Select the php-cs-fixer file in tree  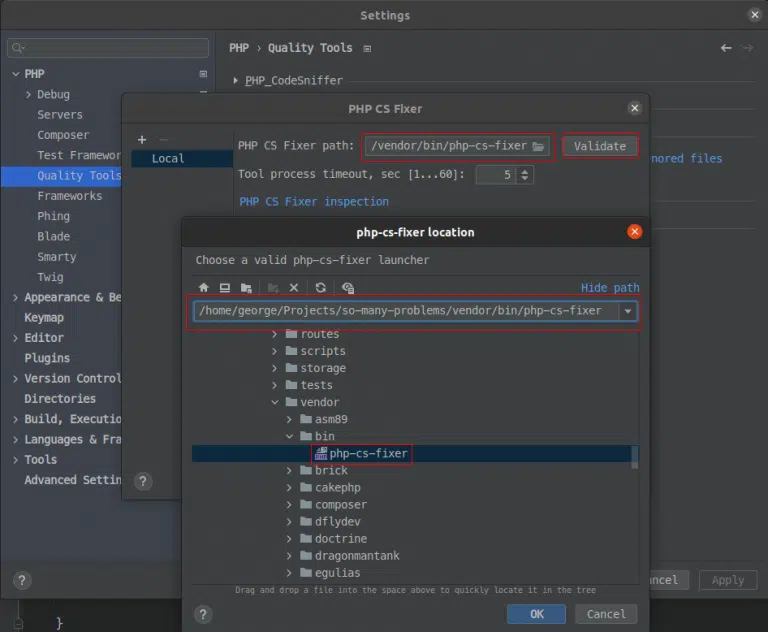pyautogui.click(x=363, y=454)
